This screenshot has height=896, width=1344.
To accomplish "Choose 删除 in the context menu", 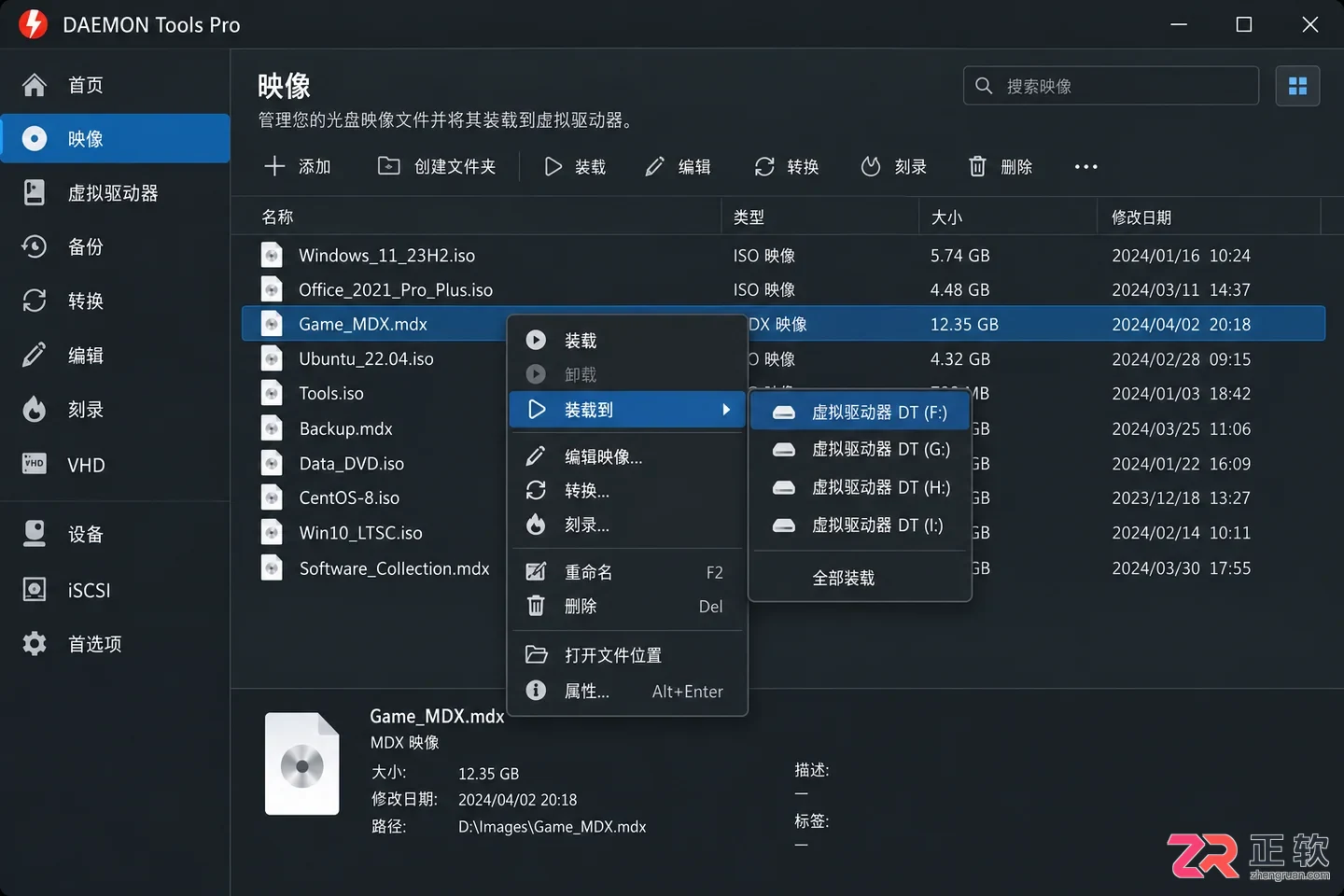I will pos(627,607).
